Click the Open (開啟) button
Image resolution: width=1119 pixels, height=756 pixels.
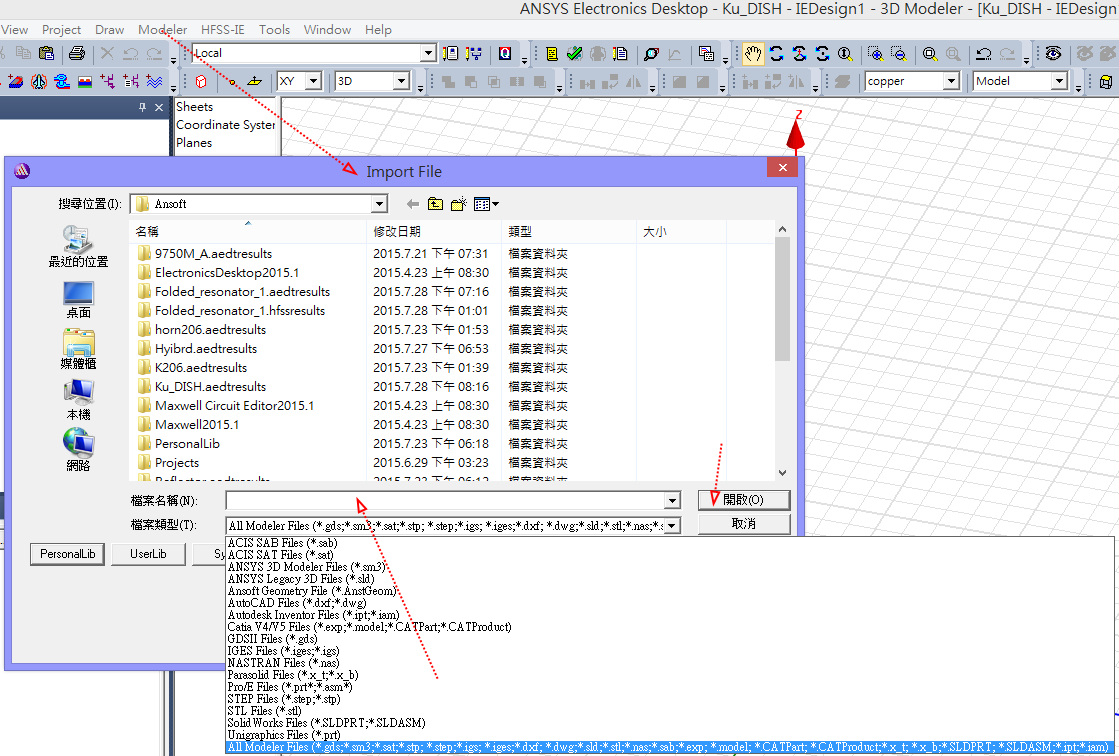[744, 500]
